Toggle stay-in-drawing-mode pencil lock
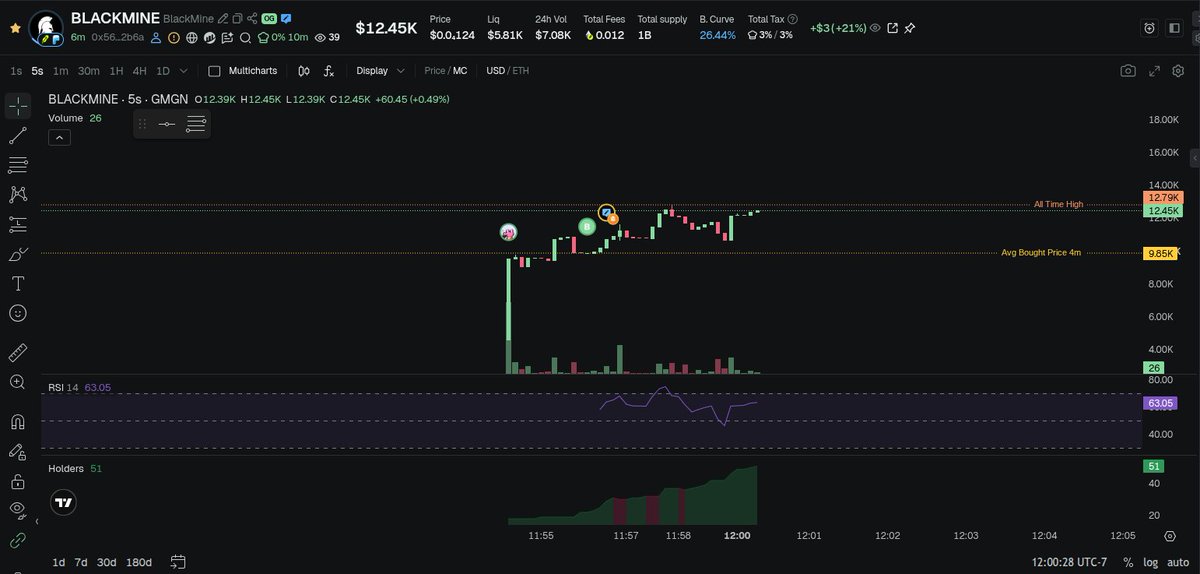Viewport: 1200px width, 574px height. [18, 451]
